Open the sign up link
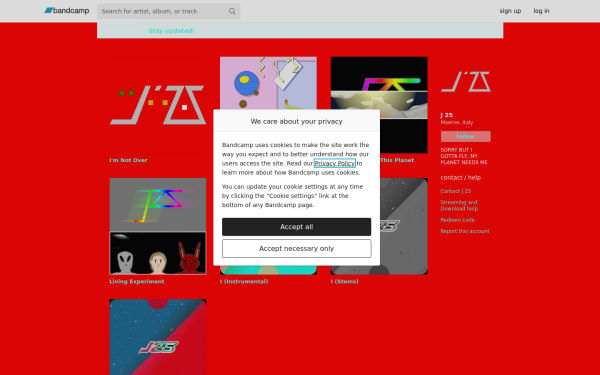600x375 pixels. point(510,11)
